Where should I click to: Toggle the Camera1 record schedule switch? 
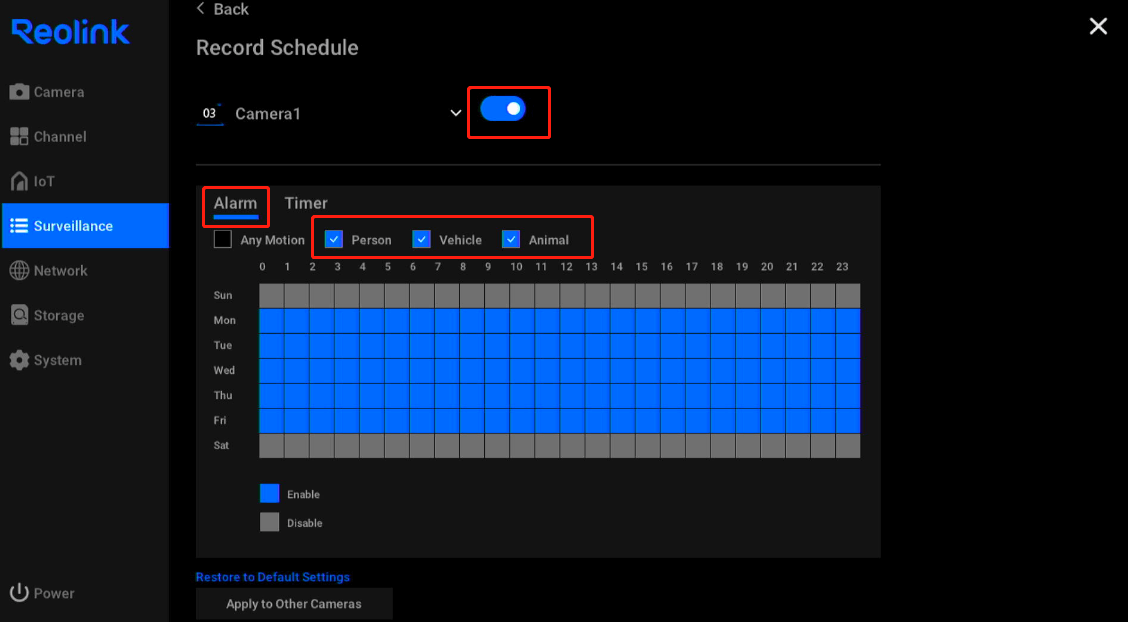(503, 109)
